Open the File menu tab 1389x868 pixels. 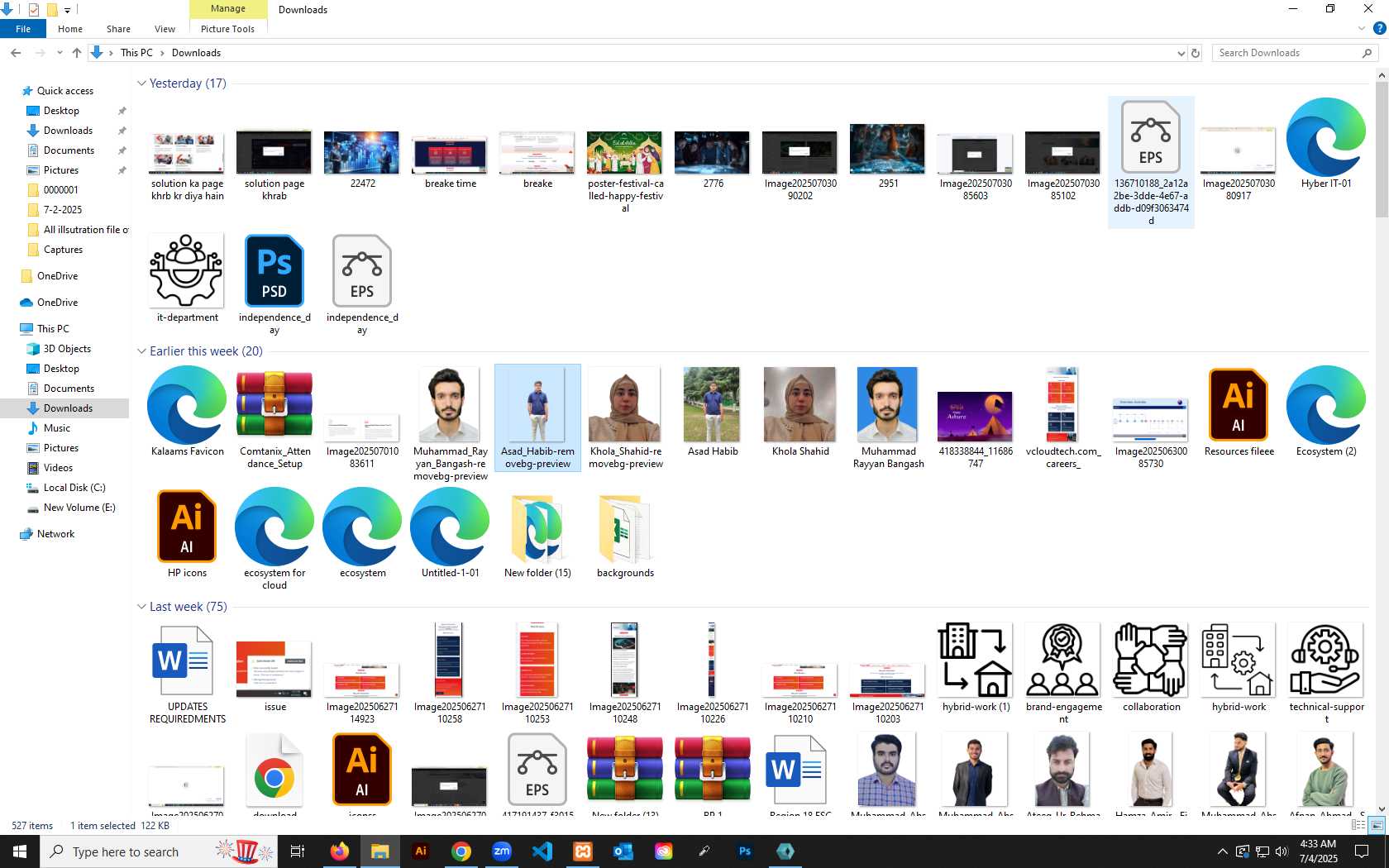(23, 29)
